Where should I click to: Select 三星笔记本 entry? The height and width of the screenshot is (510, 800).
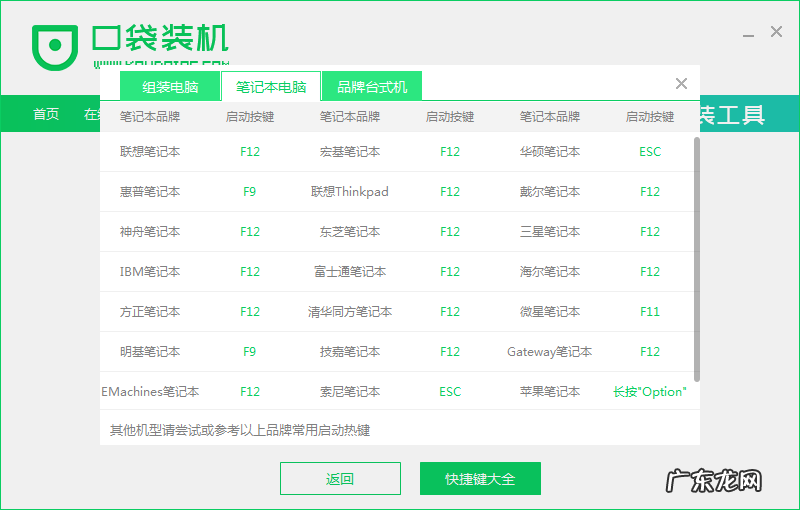550,232
